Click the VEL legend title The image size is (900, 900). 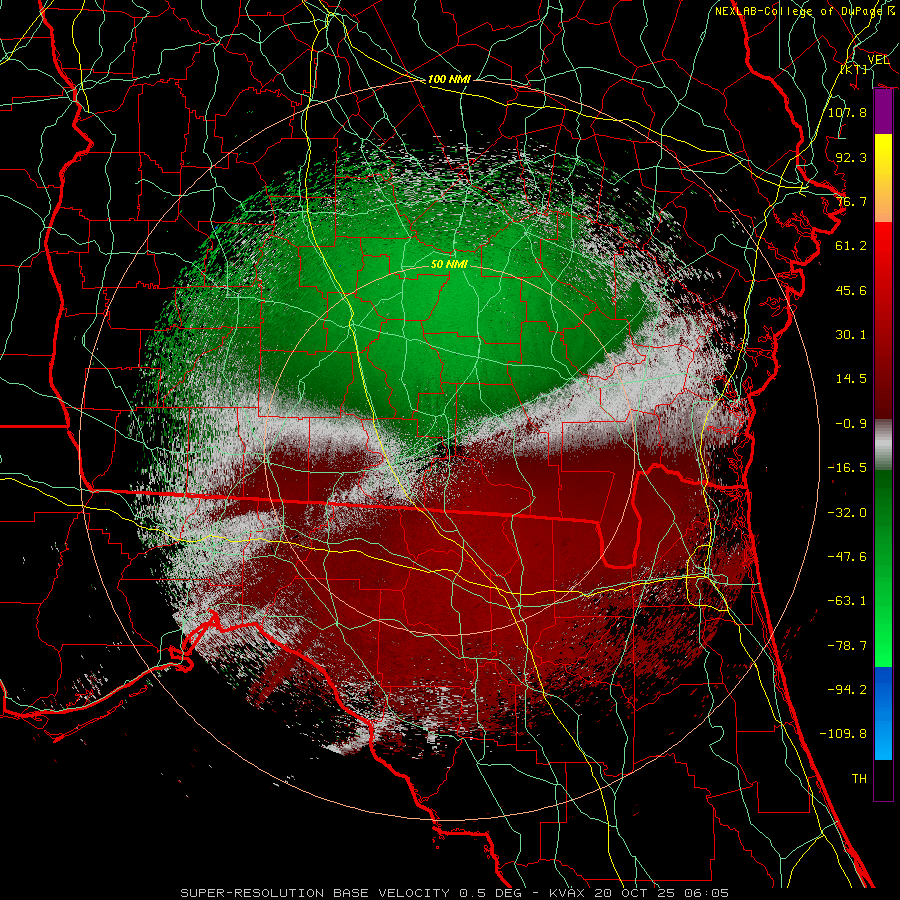click(x=878, y=60)
